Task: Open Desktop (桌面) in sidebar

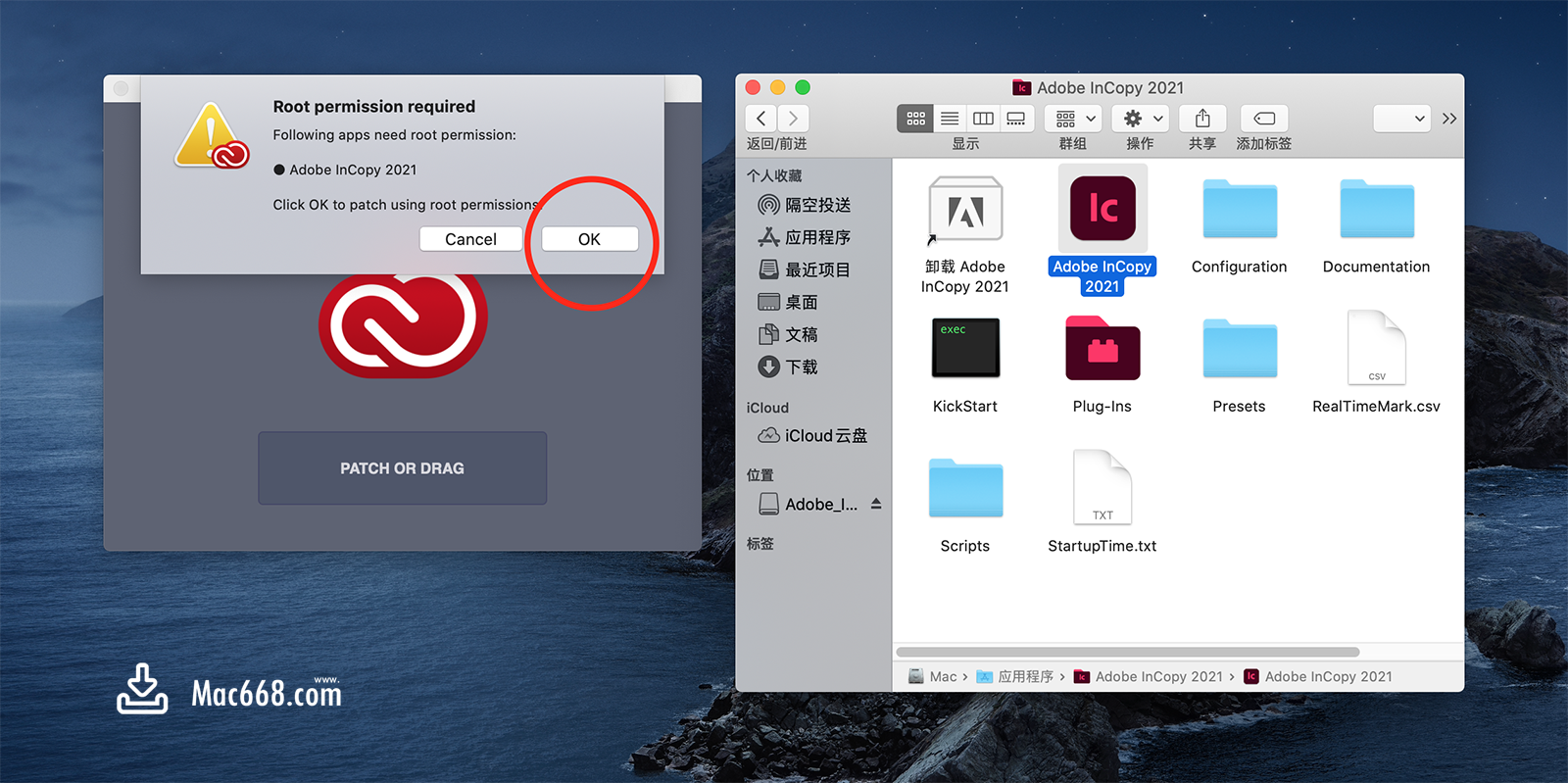Action: pos(789,302)
